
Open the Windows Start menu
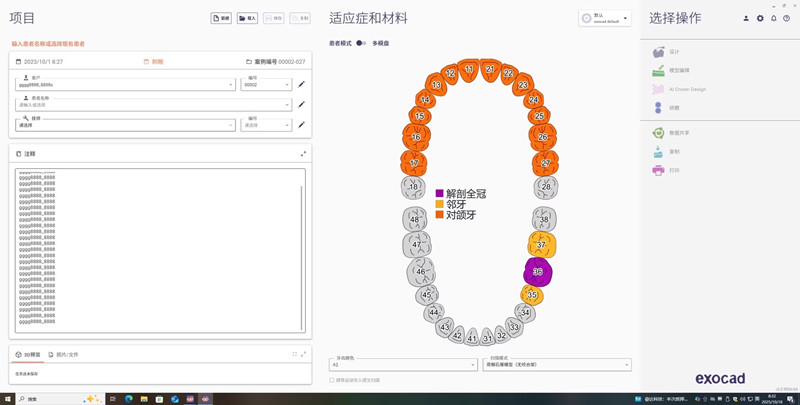tap(8, 399)
